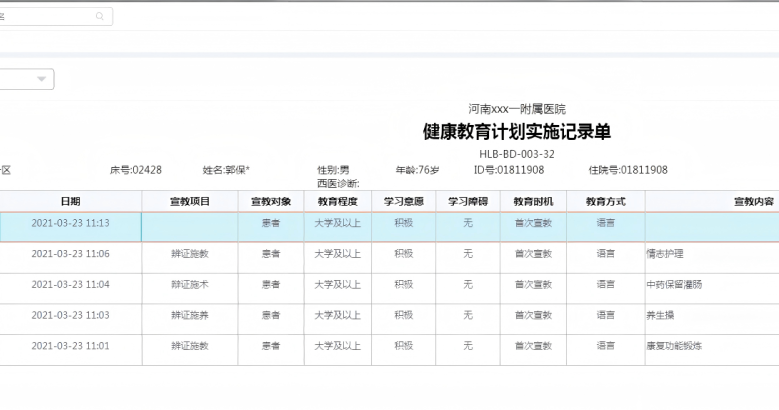This screenshot has height=410, width=779.
Task: Click the 学习意愿 column header
Action: pyautogui.click(x=403, y=201)
